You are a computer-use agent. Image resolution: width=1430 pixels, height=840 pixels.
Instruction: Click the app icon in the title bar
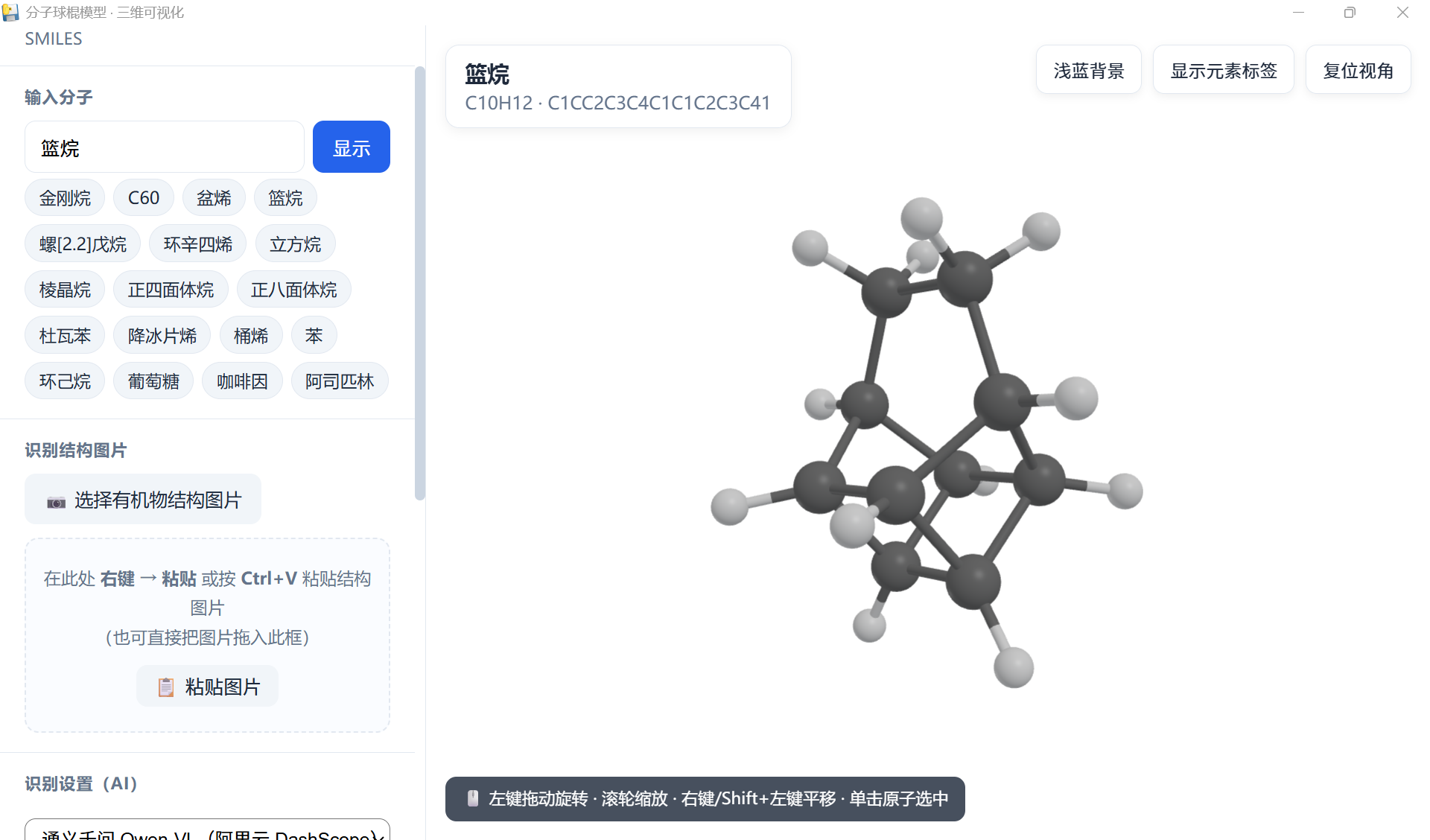pos(10,12)
